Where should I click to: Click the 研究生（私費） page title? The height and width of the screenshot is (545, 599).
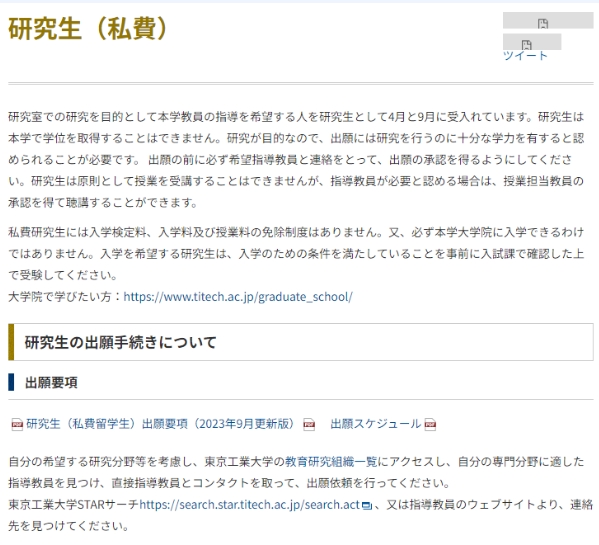point(88,29)
